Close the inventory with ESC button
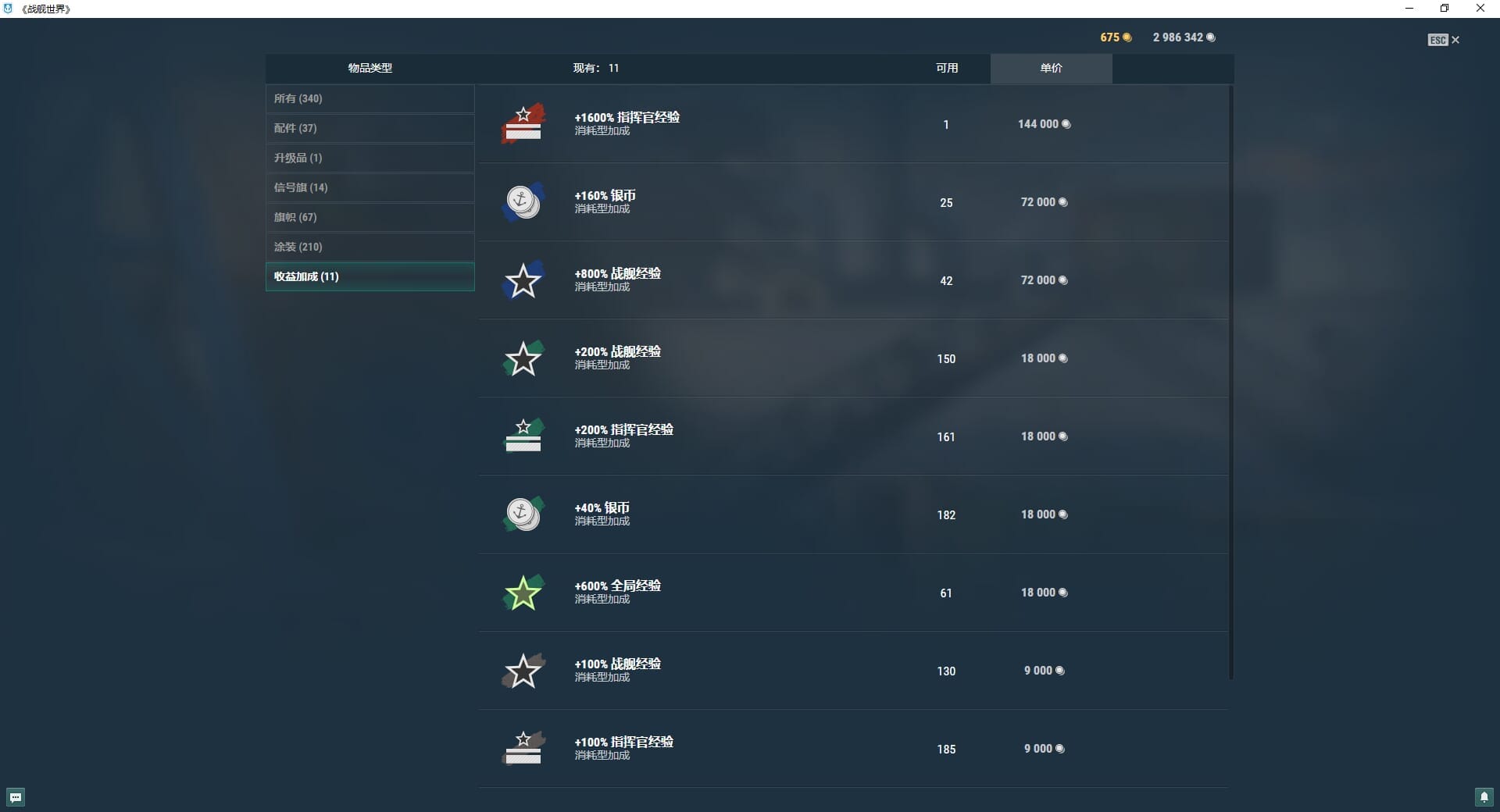The height and width of the screenshot is (812, 1500). pos(1443,40)
